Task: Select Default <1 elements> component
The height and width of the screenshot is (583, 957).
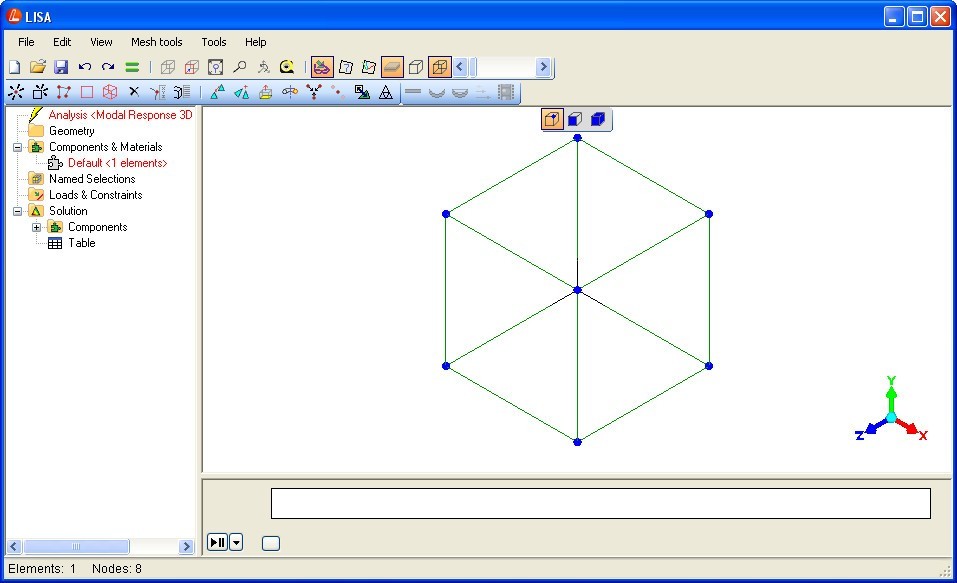Action: click(x=118, y=163)
